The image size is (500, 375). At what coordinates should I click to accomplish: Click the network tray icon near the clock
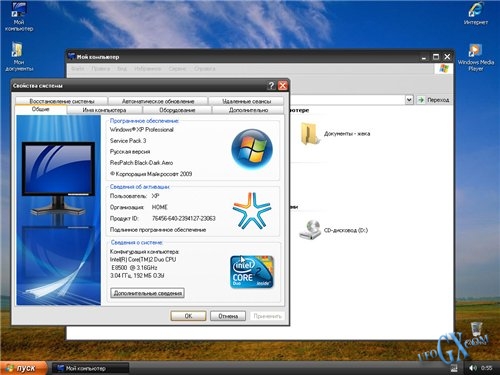click(454, 368)
